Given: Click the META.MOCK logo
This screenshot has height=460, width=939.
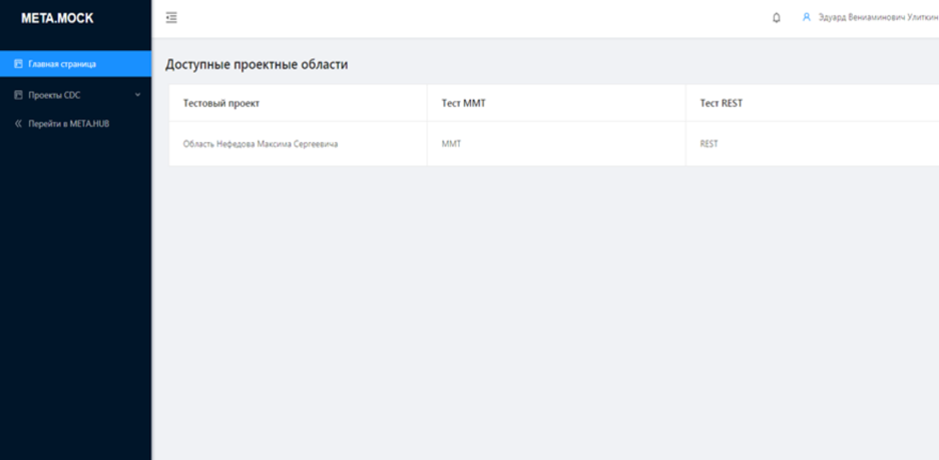Looking at the screenshot, I should (57, 19).
